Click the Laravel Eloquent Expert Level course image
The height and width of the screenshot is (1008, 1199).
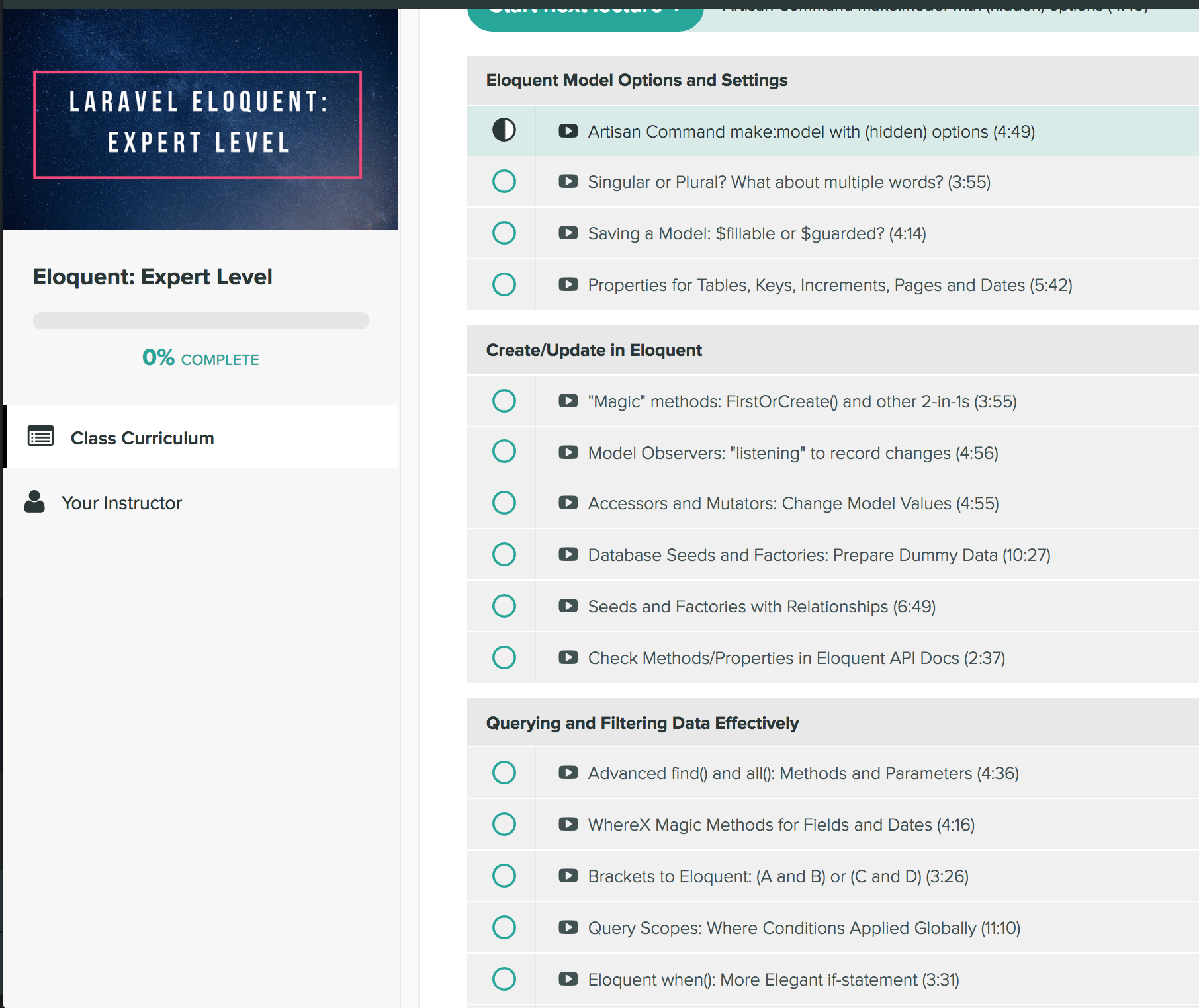pyautogui.click(x=200, y=120)
